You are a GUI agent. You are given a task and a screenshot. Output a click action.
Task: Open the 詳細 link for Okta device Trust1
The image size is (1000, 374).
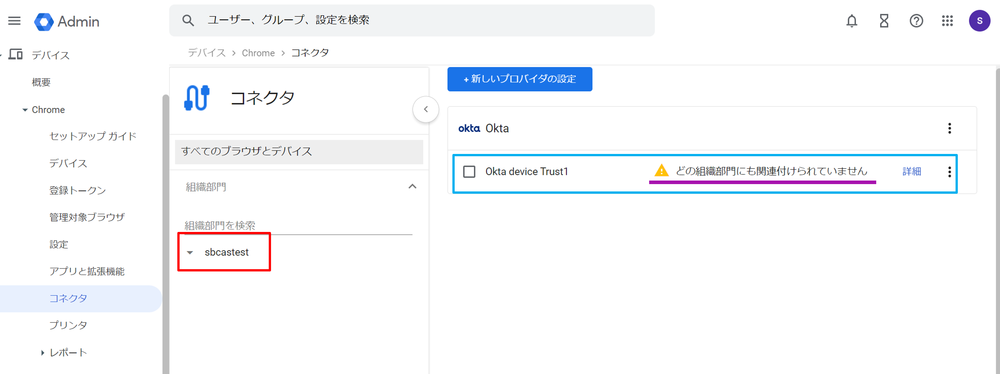tap(911, 172)
